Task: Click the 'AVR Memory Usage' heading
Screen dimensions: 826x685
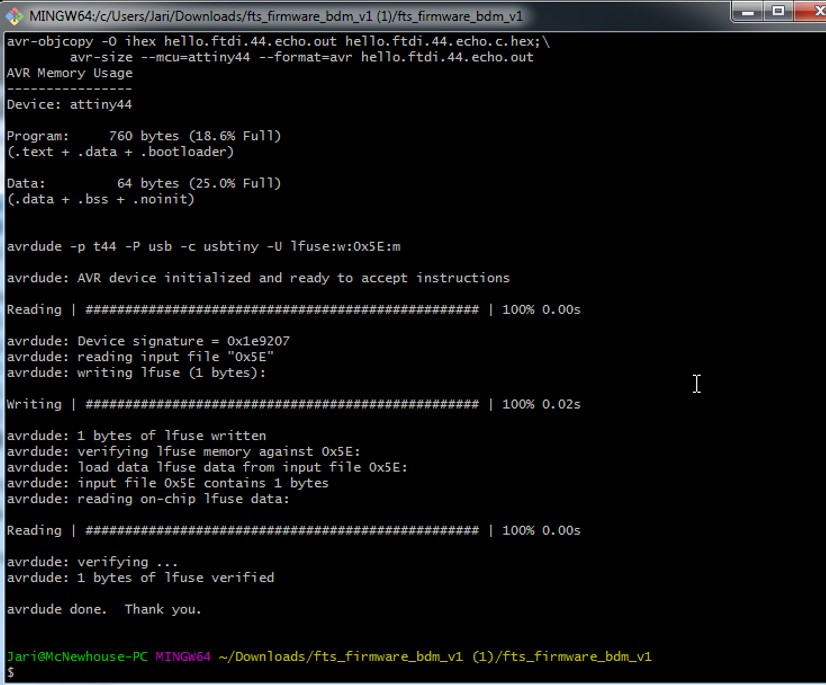Action: (70, 73)
